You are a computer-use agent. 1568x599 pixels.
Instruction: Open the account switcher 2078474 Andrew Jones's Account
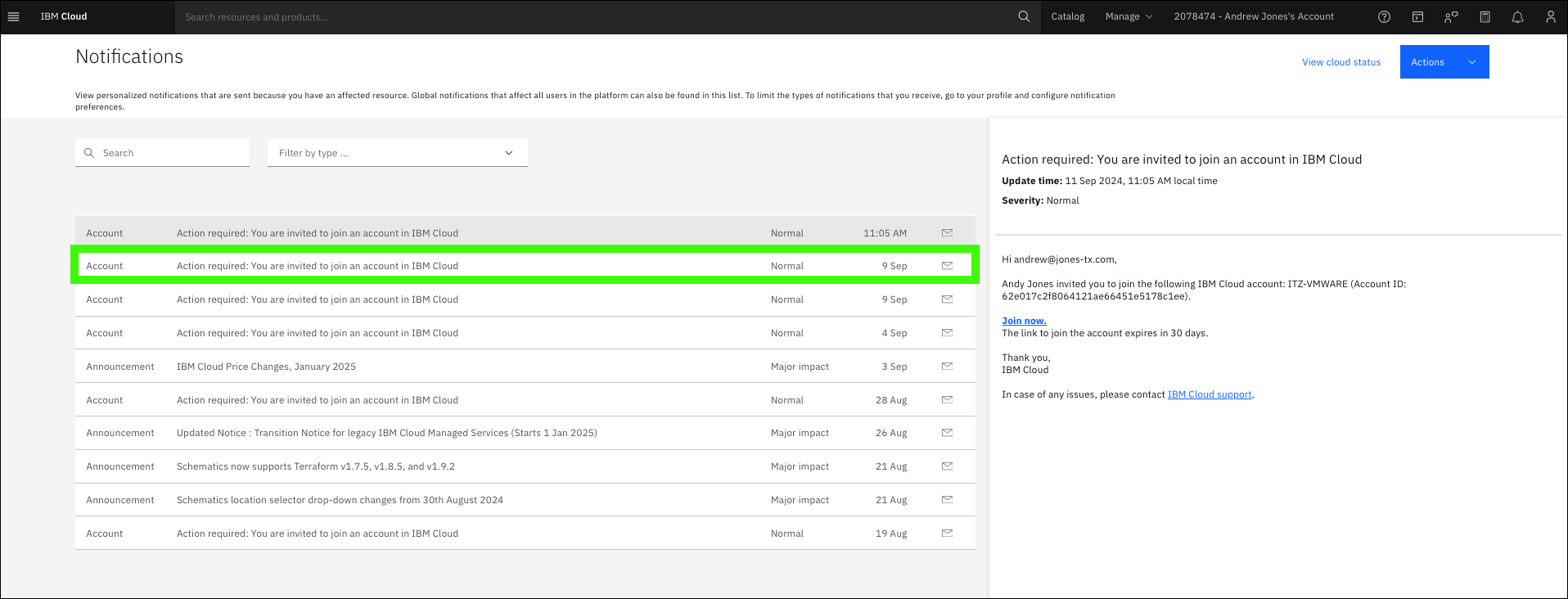(1254, 16)
